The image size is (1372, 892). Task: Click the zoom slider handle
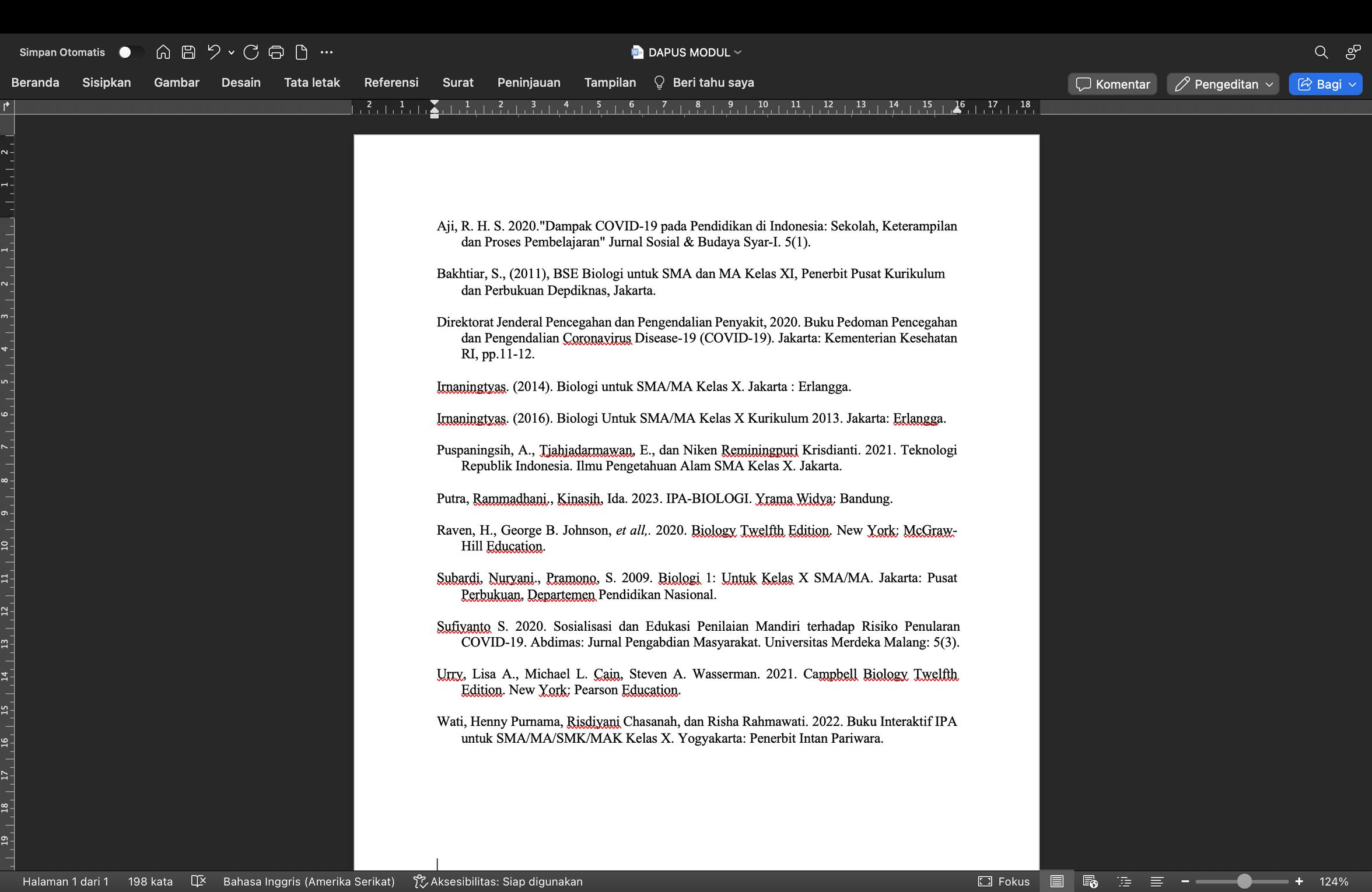point(1243,881)
